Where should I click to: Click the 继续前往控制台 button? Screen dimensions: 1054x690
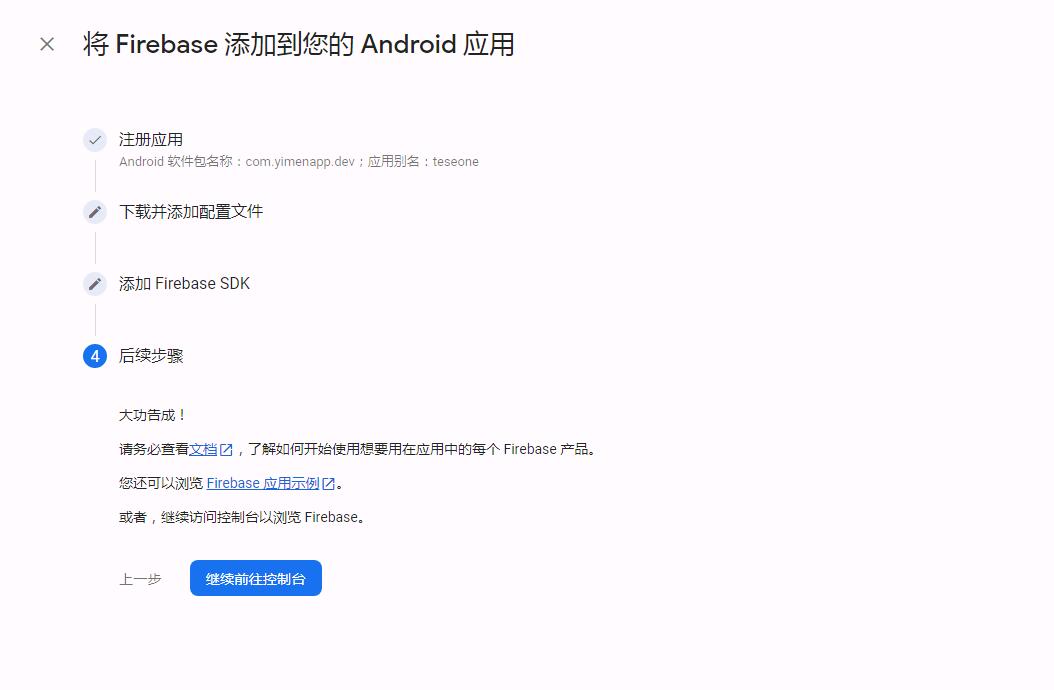pos(256,579)
